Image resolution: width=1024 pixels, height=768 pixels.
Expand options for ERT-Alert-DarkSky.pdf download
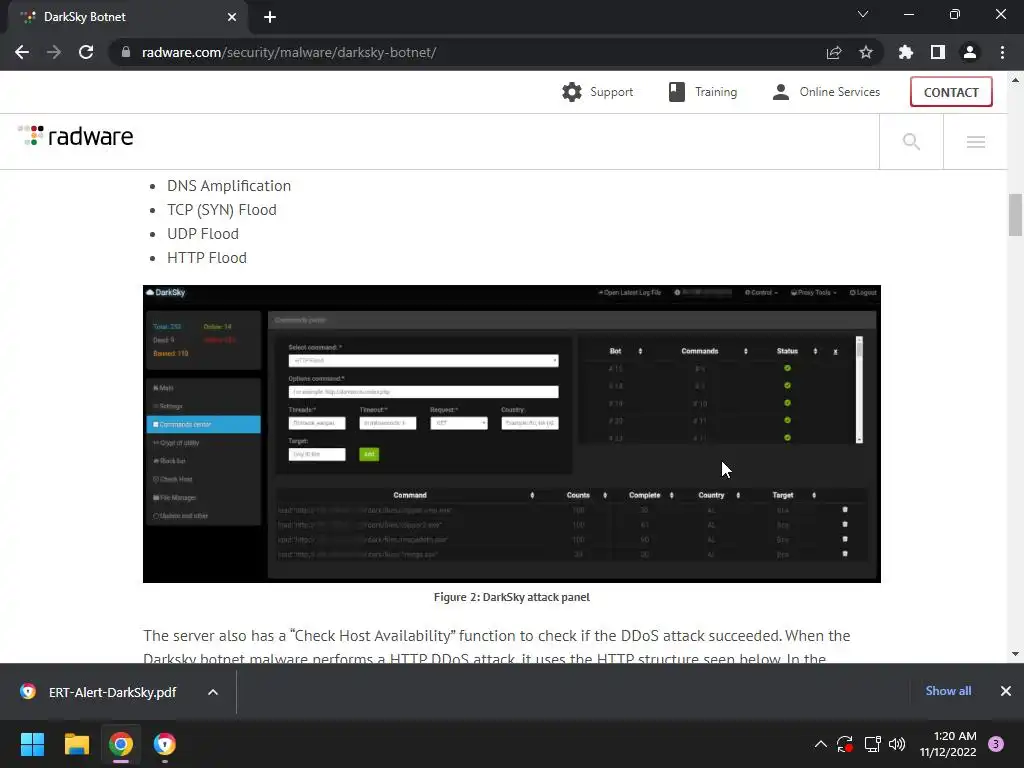point(213,692)
